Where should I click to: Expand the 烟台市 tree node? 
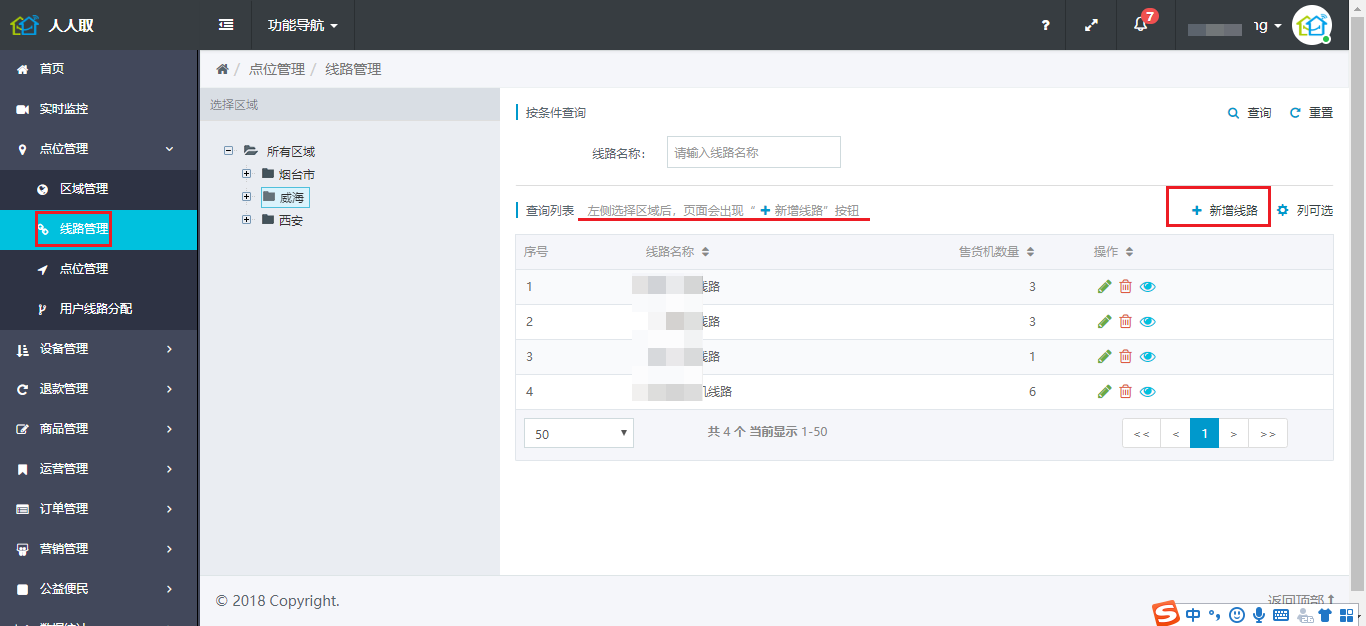point(246,174)
